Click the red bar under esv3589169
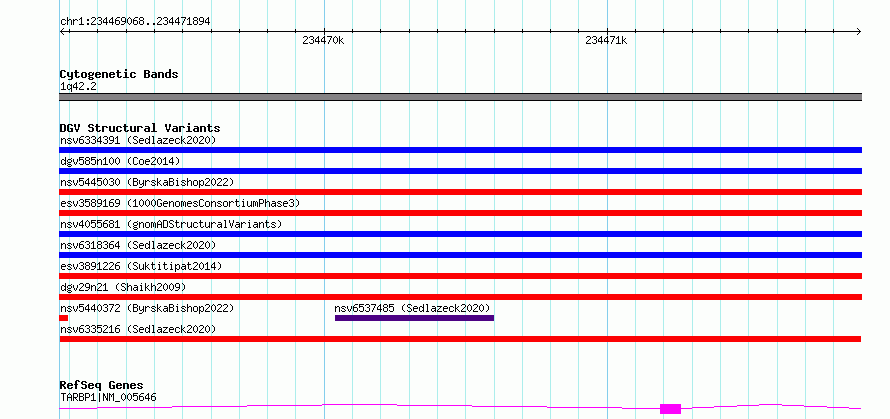The height and width of the screenshot is (419, 890). point(460,213)
